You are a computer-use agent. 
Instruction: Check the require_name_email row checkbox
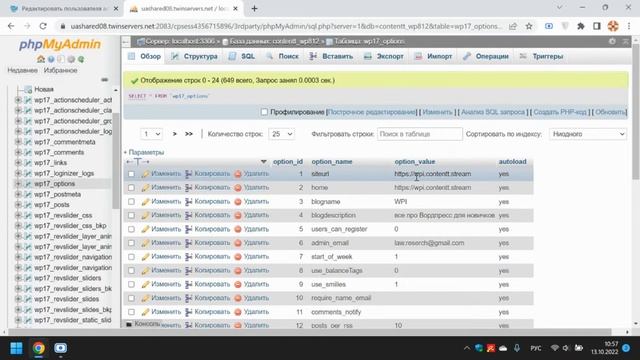point(131,298)
